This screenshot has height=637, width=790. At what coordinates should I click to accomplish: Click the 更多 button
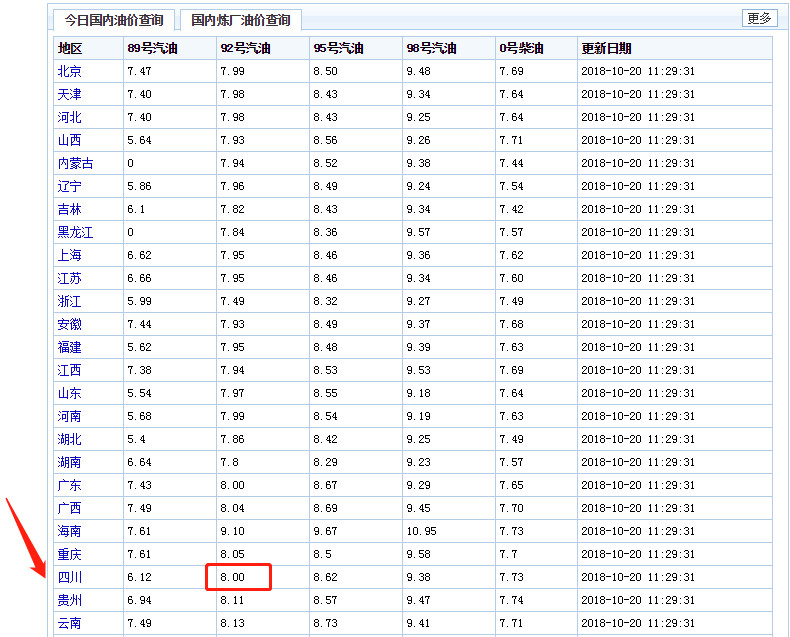tap(759, 18)
